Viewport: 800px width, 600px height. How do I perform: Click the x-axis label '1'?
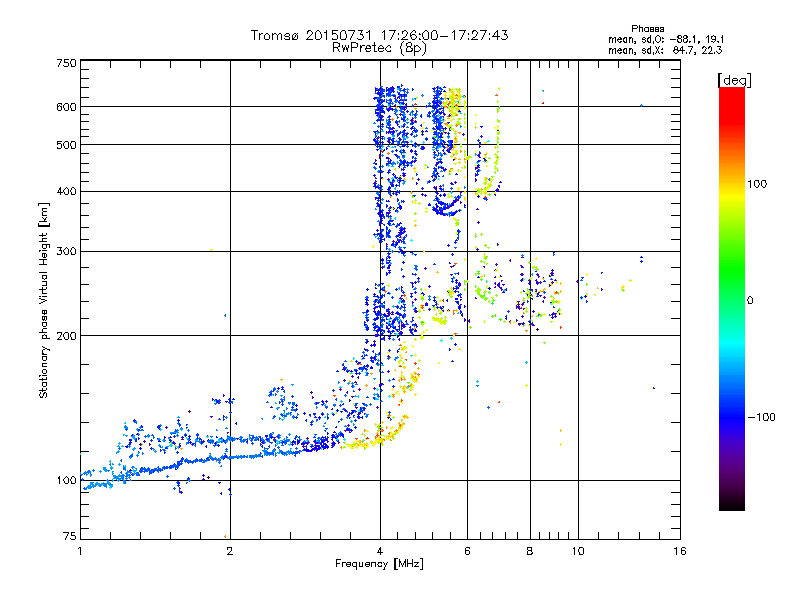80,551
